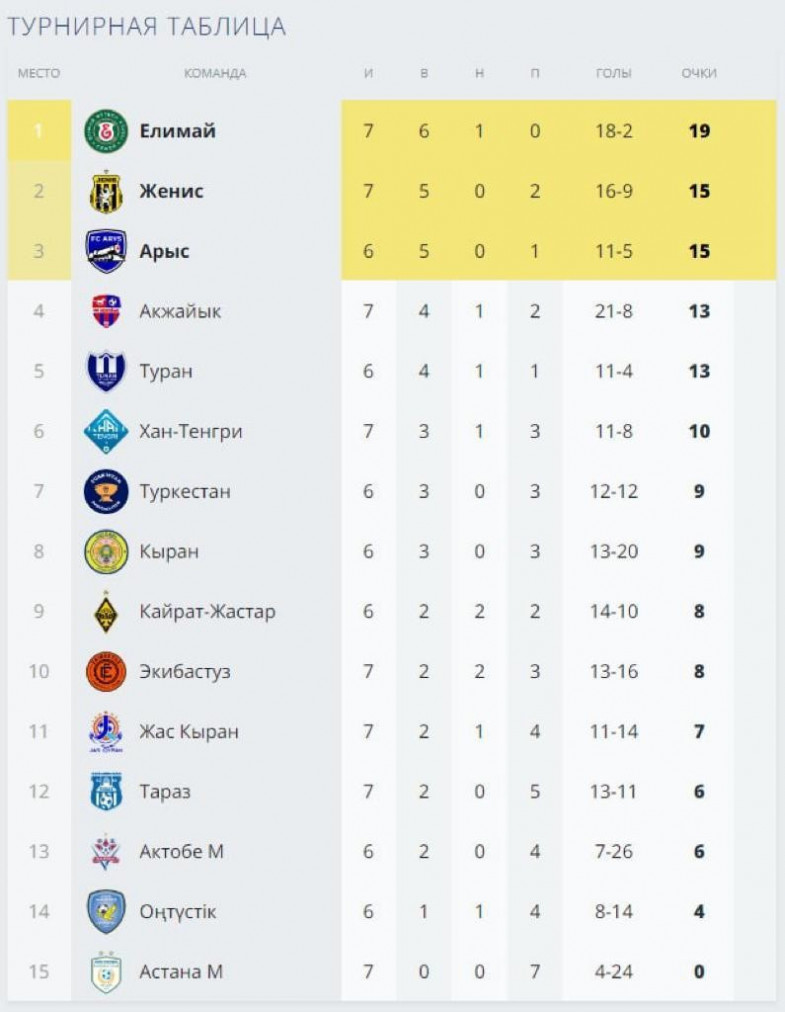Open the FC Арыс club logo
785x1012 pixels.
point(106,251)
